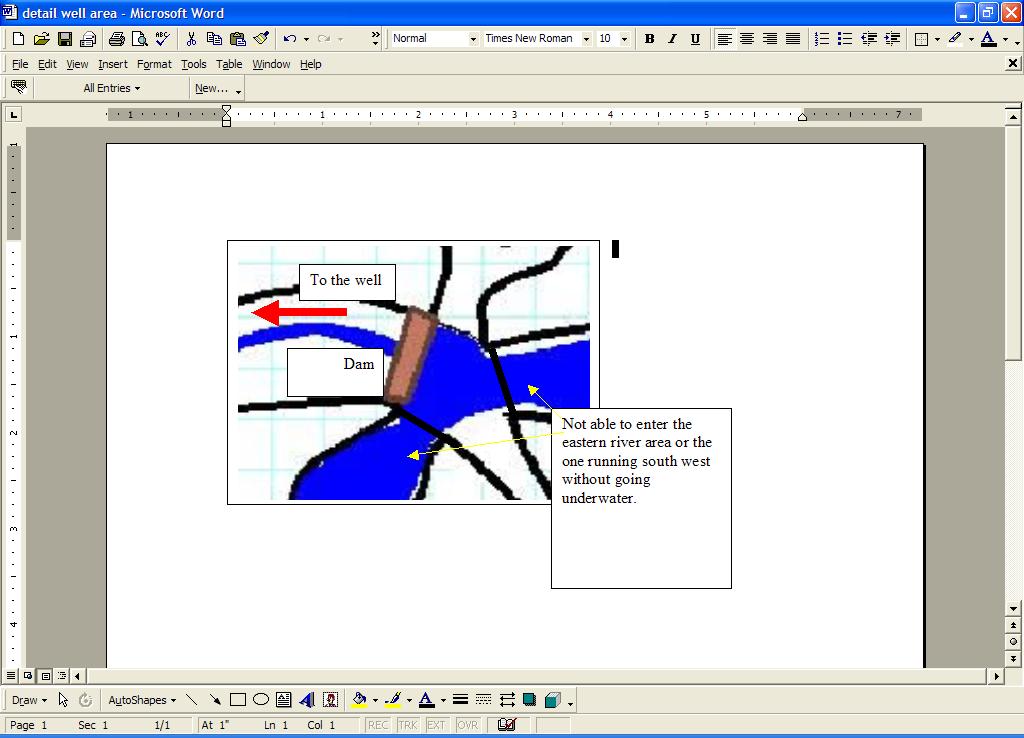Open the Shadow settings icon
Screen dimensions: 1024x738
(x=530, y=700)
